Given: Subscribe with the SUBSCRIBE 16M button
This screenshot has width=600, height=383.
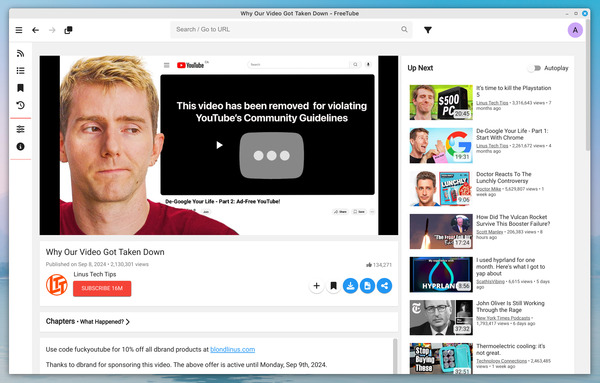Looking at the screenshot, I should [x=102, y=288].
